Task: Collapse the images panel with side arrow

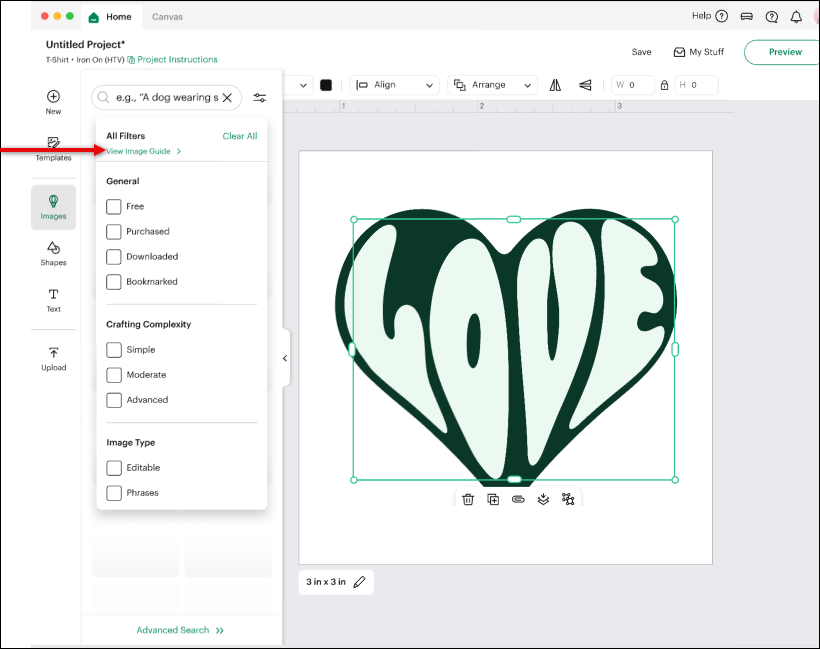Action: pos(284,358)
